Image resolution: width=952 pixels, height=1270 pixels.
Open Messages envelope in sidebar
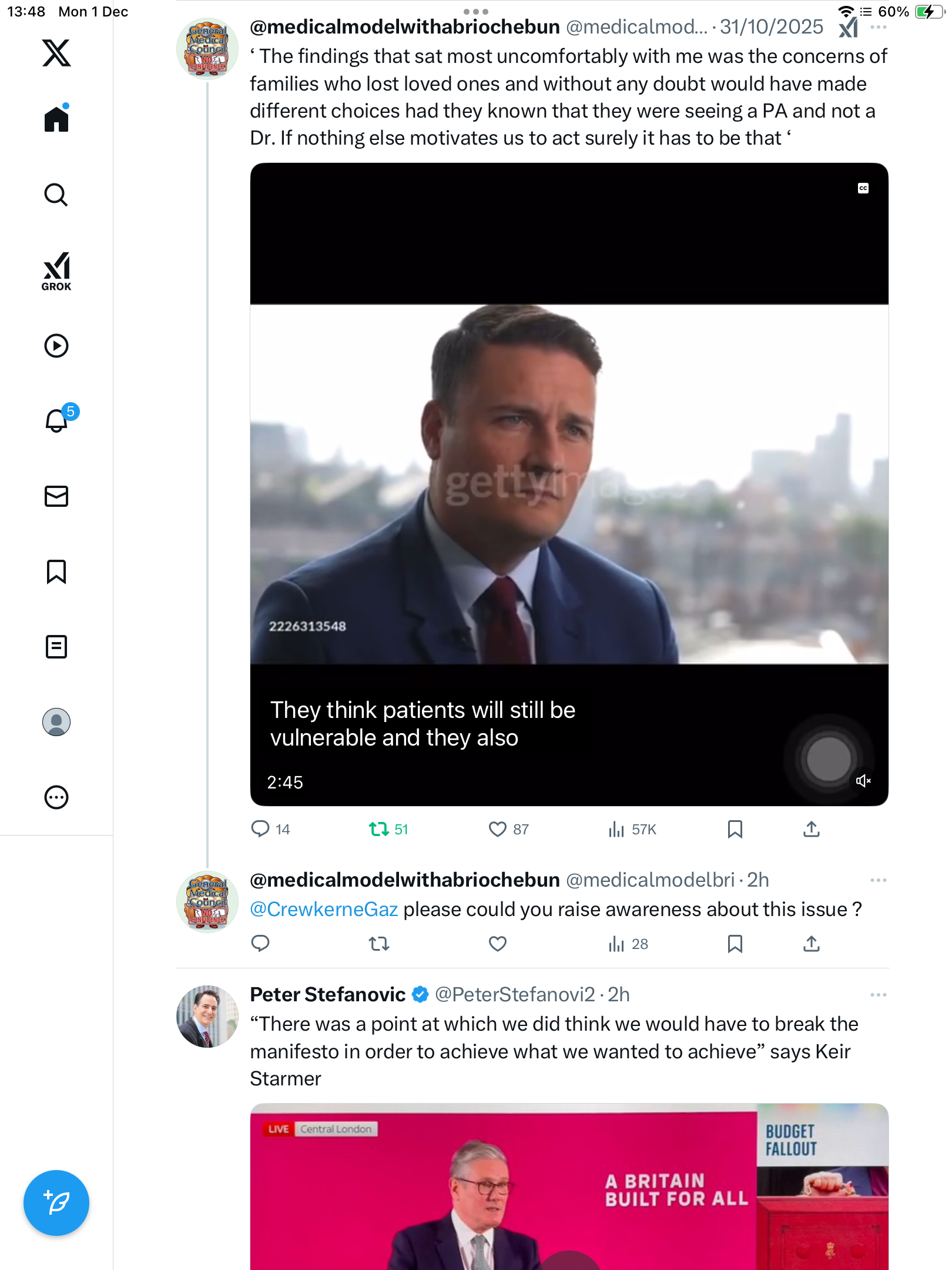click(x=56, y=496)
